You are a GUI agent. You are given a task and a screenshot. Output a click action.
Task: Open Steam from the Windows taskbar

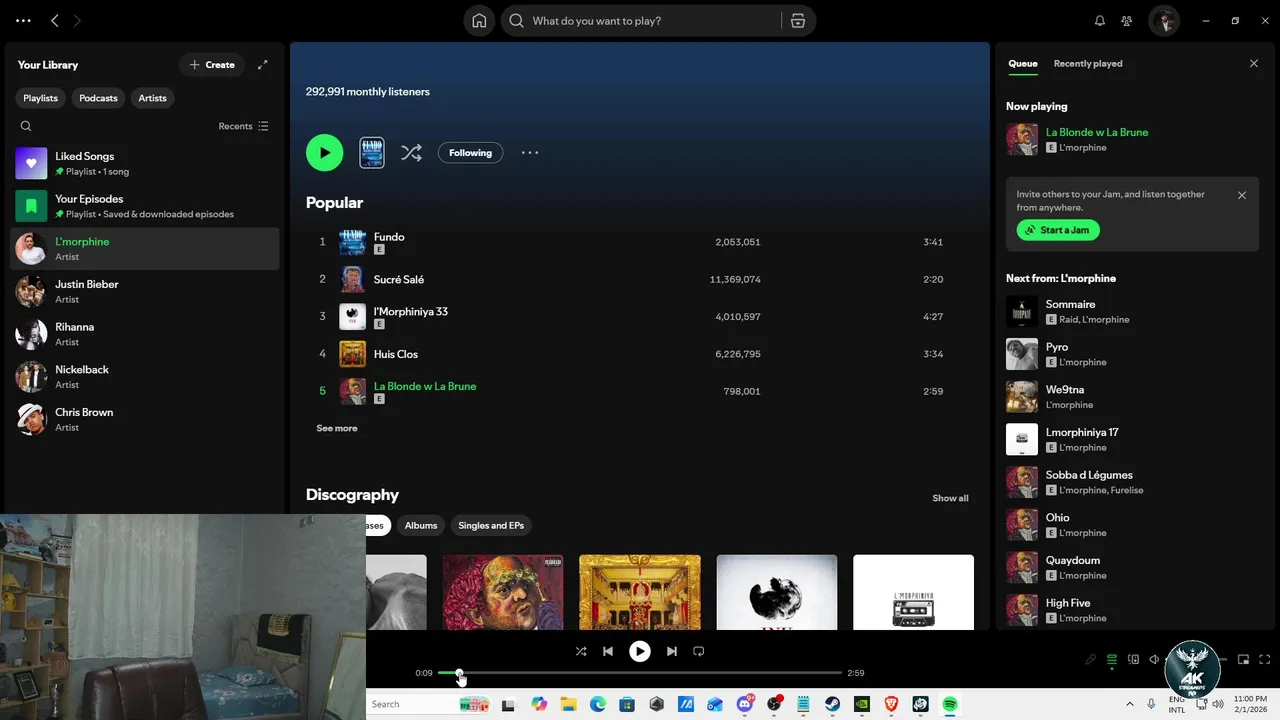pos(833,704)
